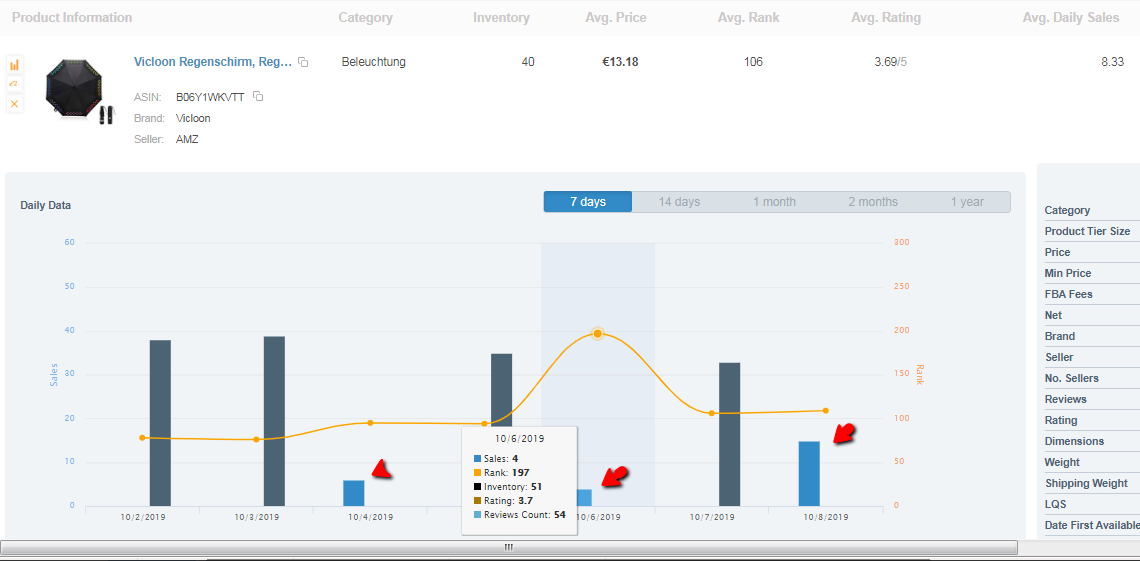Click the ASIN text B06Y1WKVTT
The height and width of the screenshot is (561, 1140).
(210, 97)
